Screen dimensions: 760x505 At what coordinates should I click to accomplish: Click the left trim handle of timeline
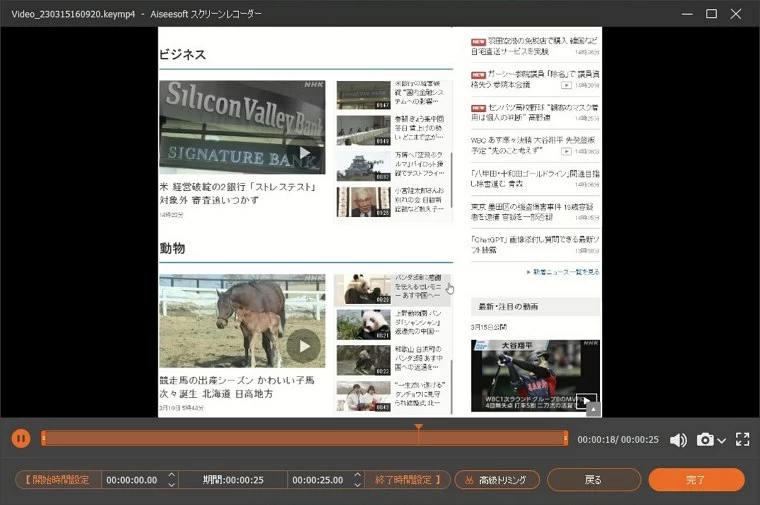tap(43, 439)
